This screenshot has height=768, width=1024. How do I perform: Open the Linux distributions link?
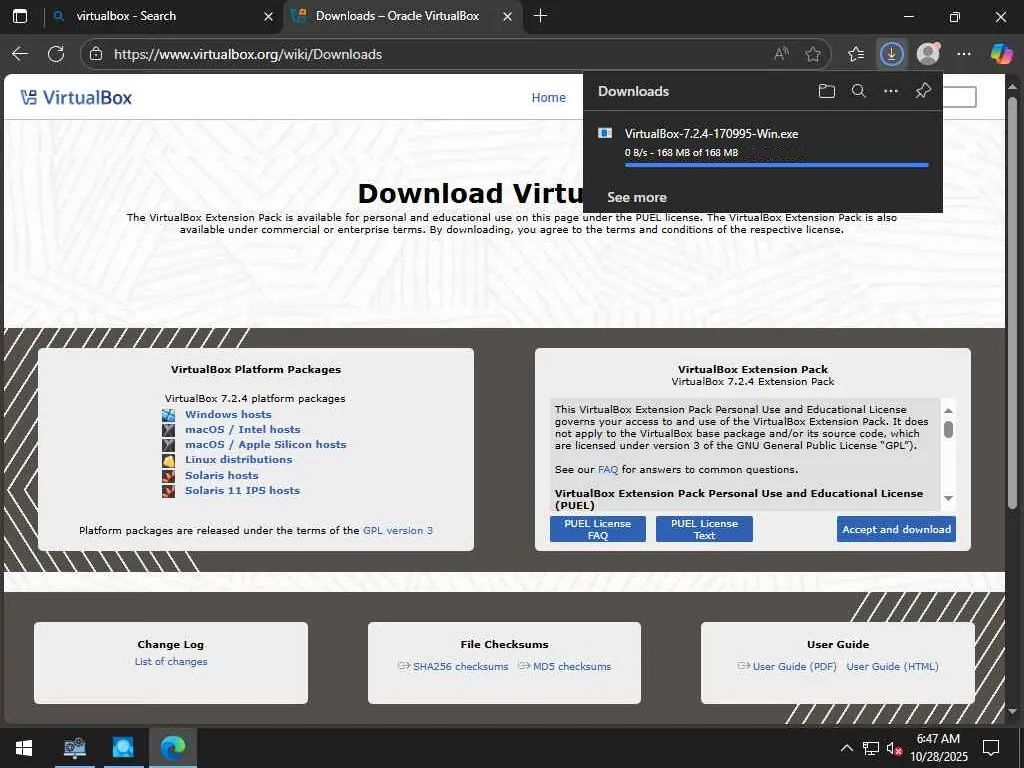238,459
